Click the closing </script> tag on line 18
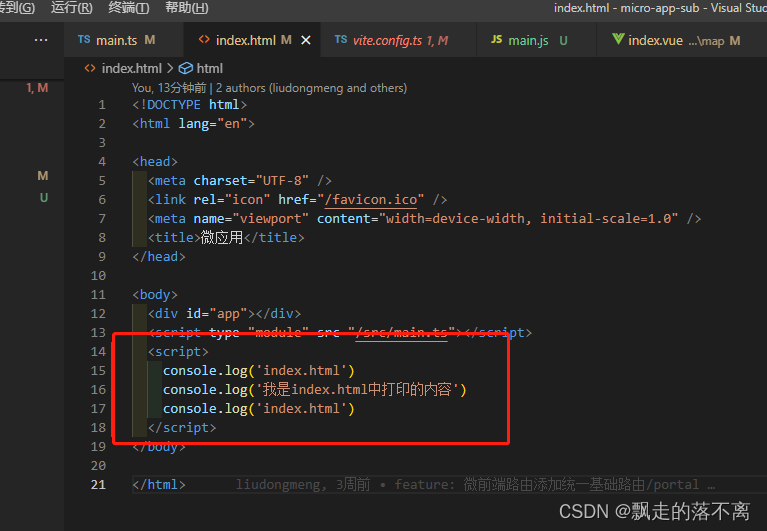The width and height of the screenshot is (767, 531). (x=182, y=428)
